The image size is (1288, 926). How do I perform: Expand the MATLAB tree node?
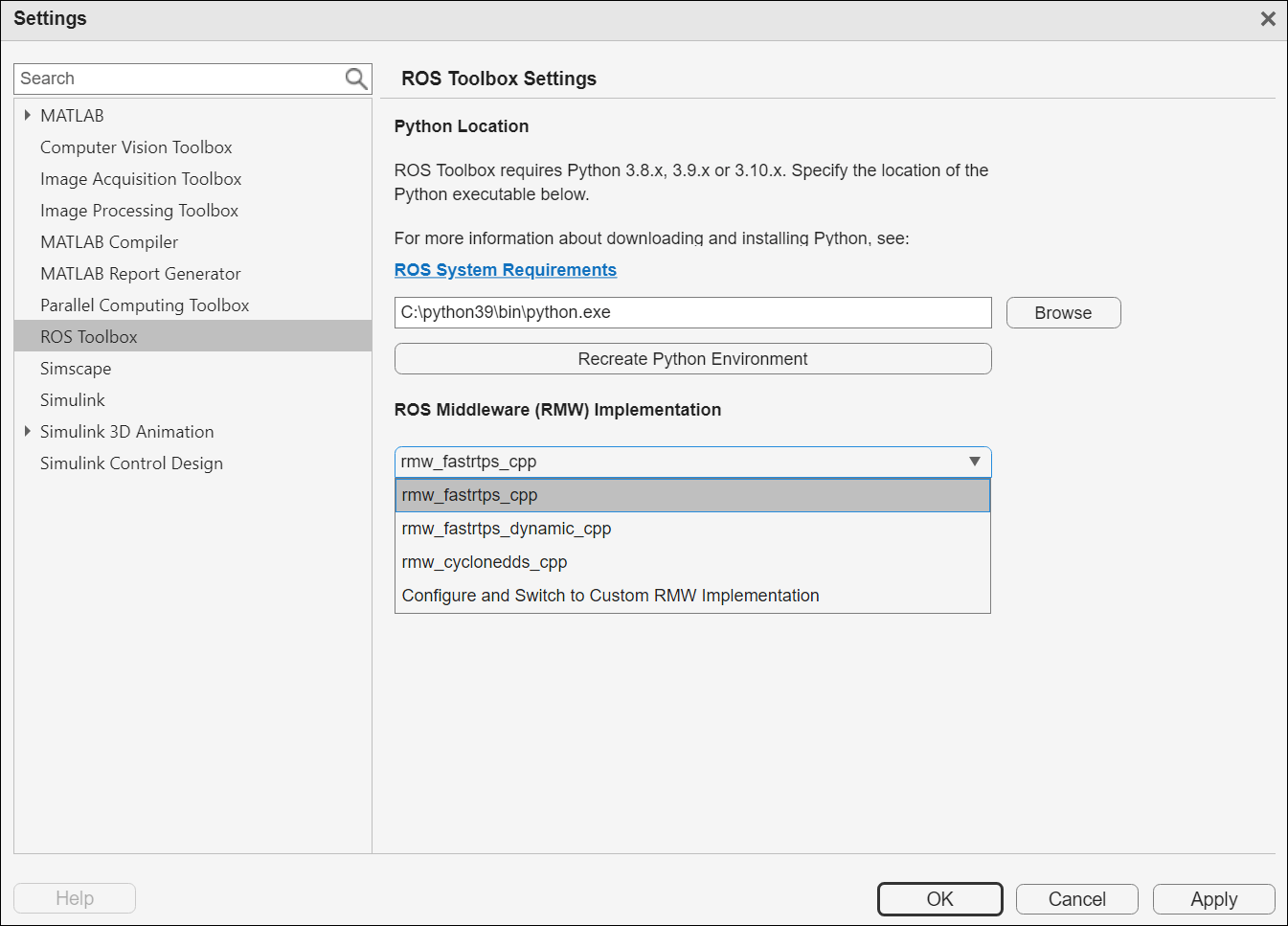pyautogui.click(x=28, y=115)
